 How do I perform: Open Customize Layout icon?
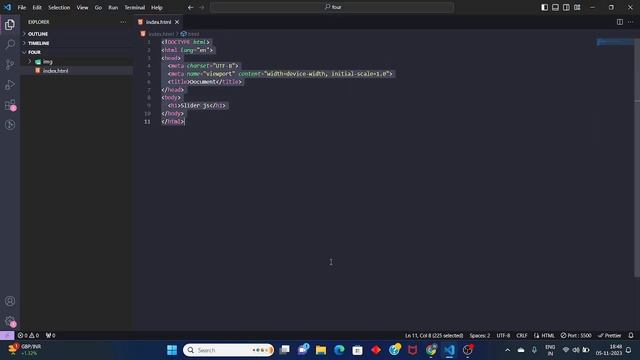point(577,7)
